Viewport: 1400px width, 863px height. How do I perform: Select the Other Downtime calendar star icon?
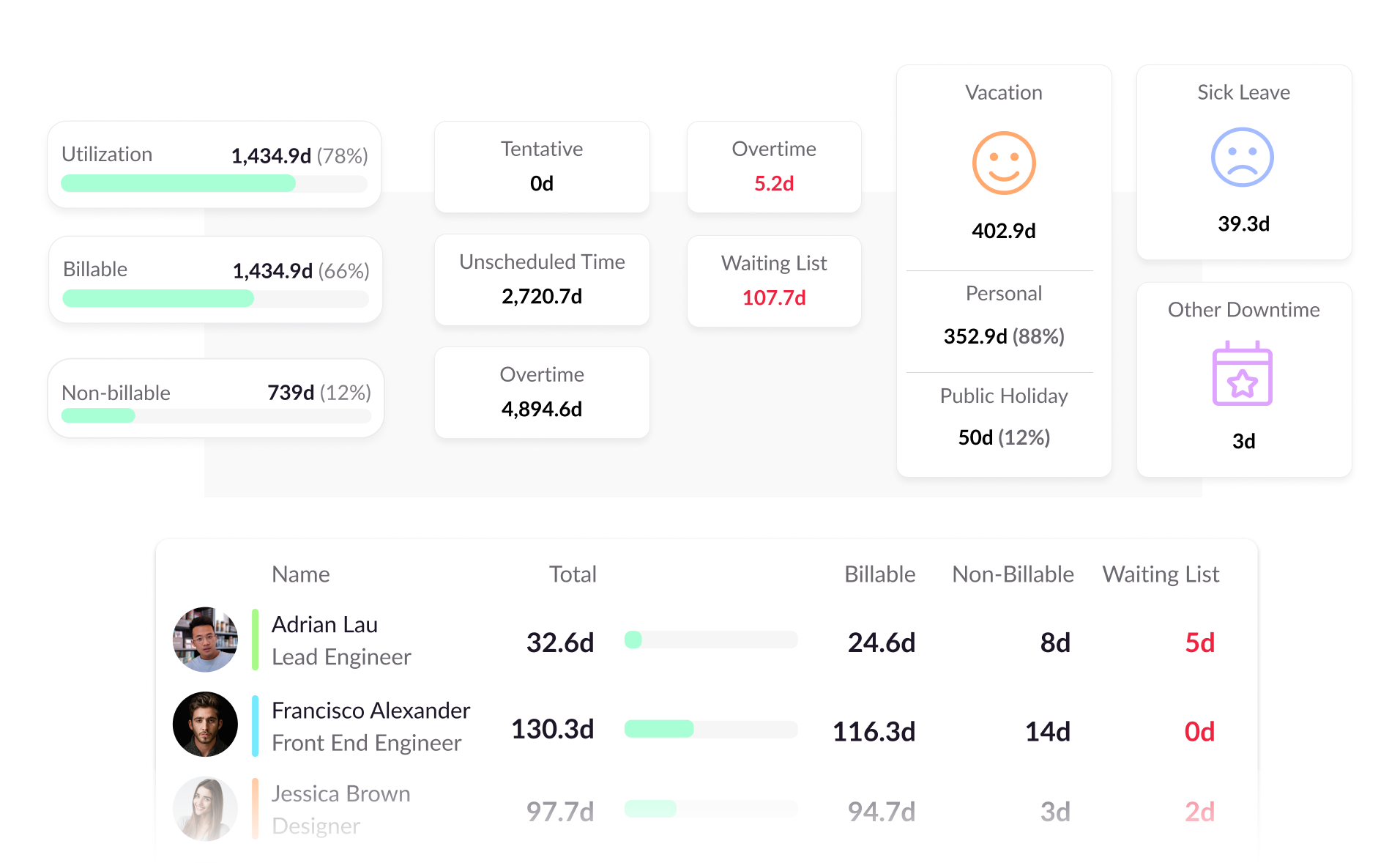pyautogui.click(x=1243, y=374)
